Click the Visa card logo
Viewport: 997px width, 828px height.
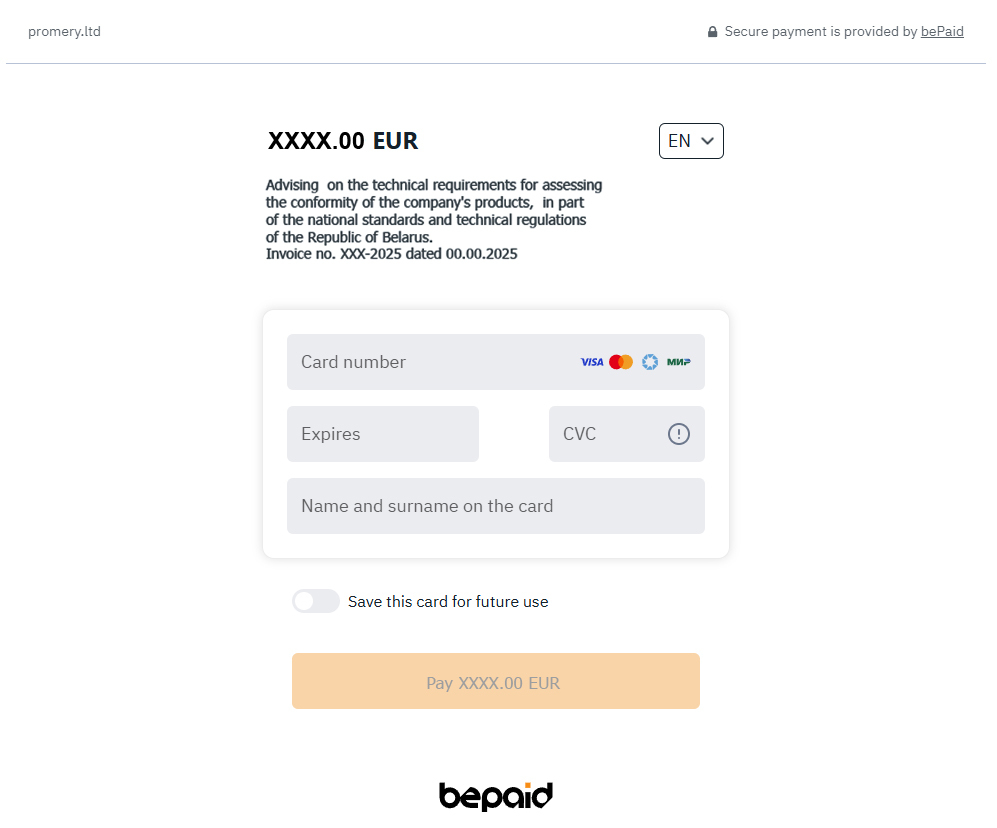592,362
